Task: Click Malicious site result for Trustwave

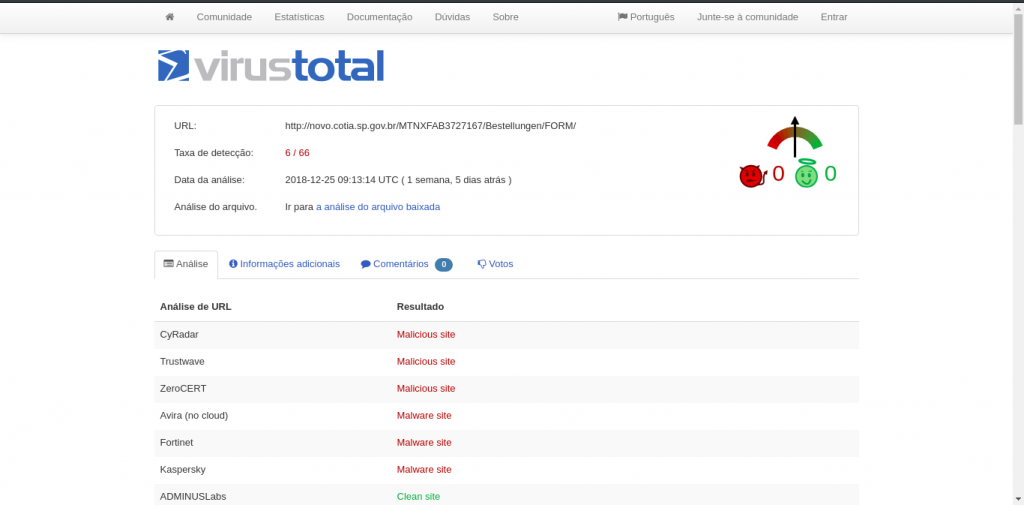Action: [x=426, y=361]
